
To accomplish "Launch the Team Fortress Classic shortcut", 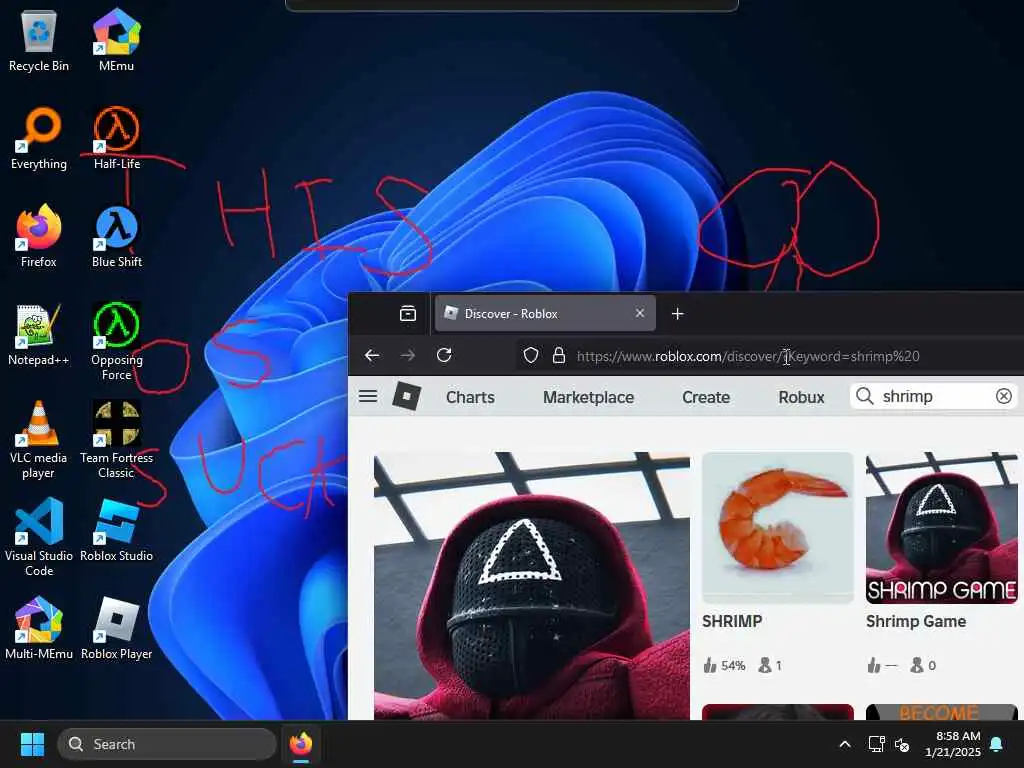I will pyautogui.click(x=116, y=439).
